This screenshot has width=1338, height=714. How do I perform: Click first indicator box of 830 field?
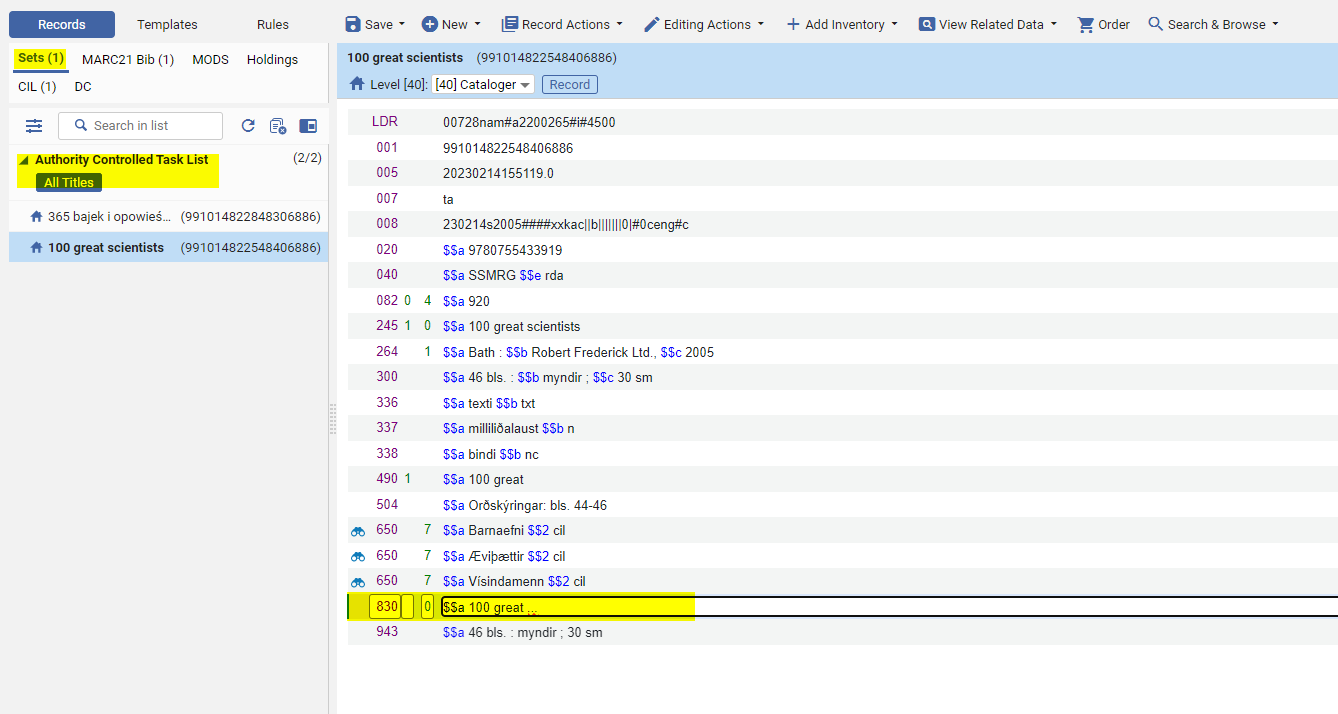[x=408, y=607]
